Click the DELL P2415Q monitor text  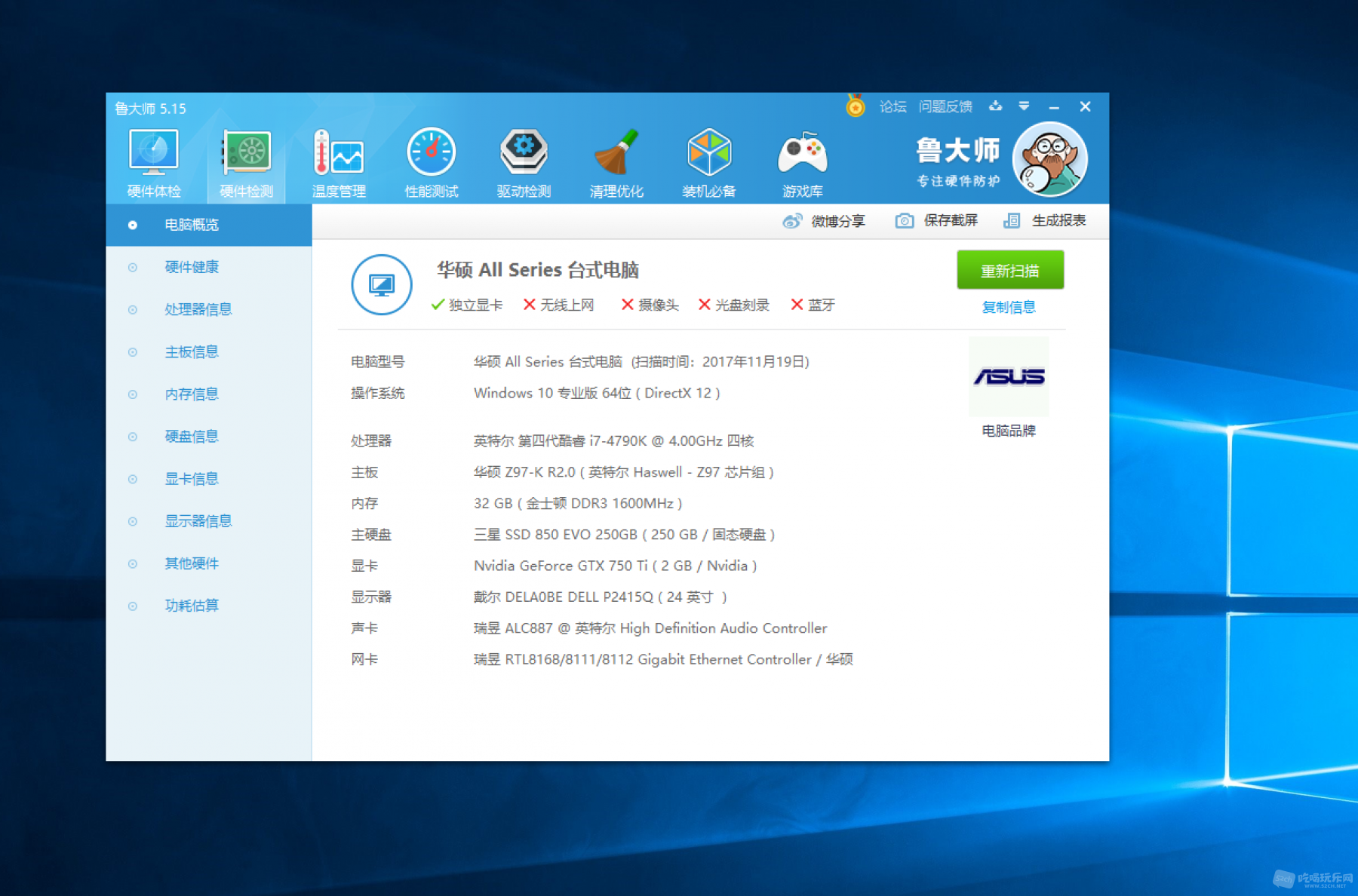(x=601, y=597)
